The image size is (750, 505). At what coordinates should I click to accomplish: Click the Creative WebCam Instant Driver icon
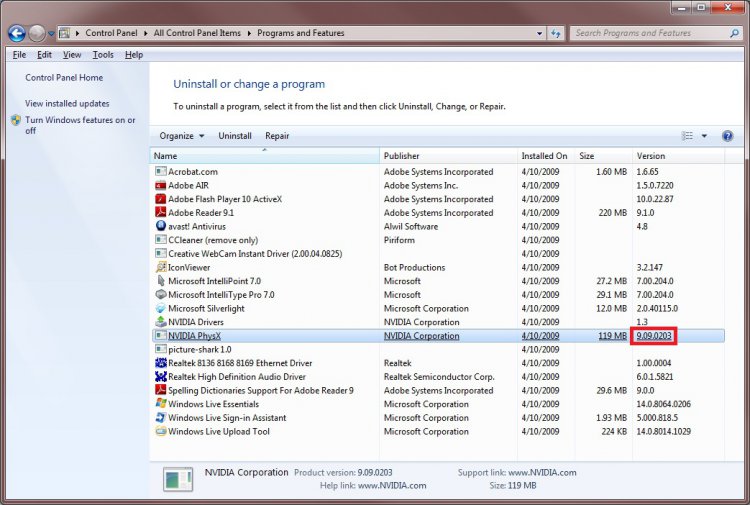click(161, 253)
